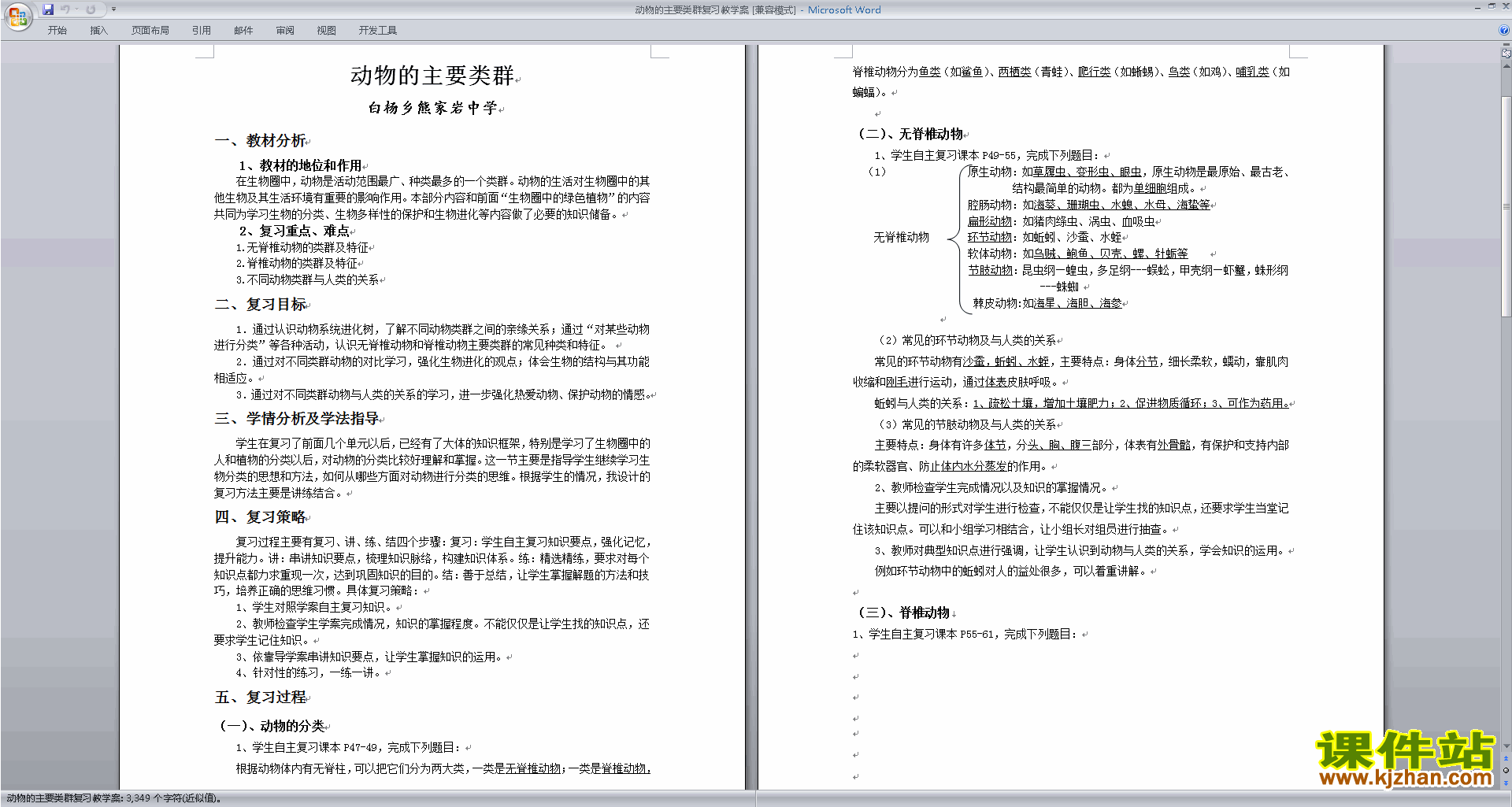Toggle the ruler icon above the scrollbar
The height and width of the screenshot is (807, 1512).
pyautogui.click(x=1506, y=54)
